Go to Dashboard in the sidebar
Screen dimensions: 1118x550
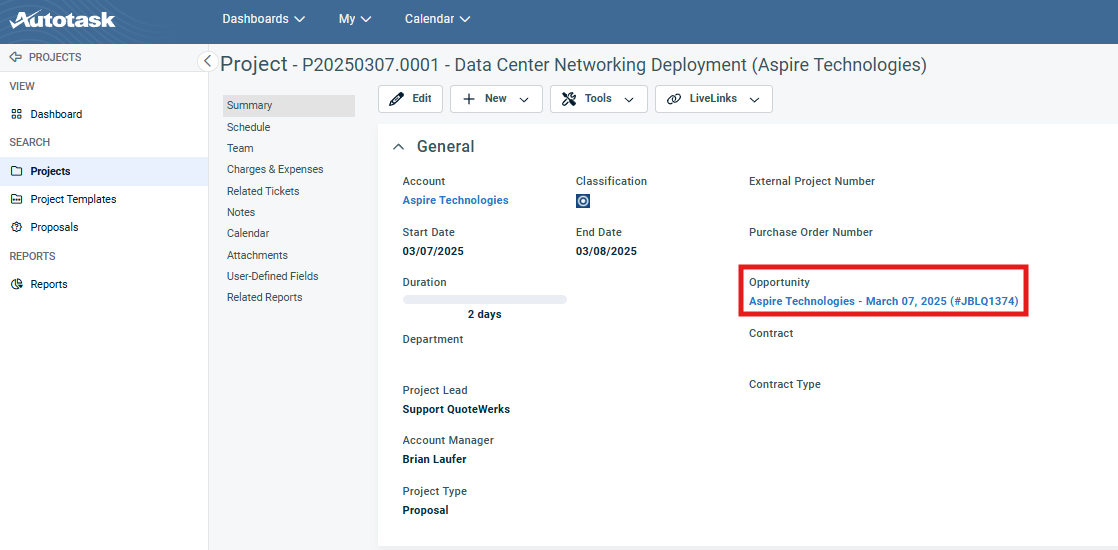56,114
